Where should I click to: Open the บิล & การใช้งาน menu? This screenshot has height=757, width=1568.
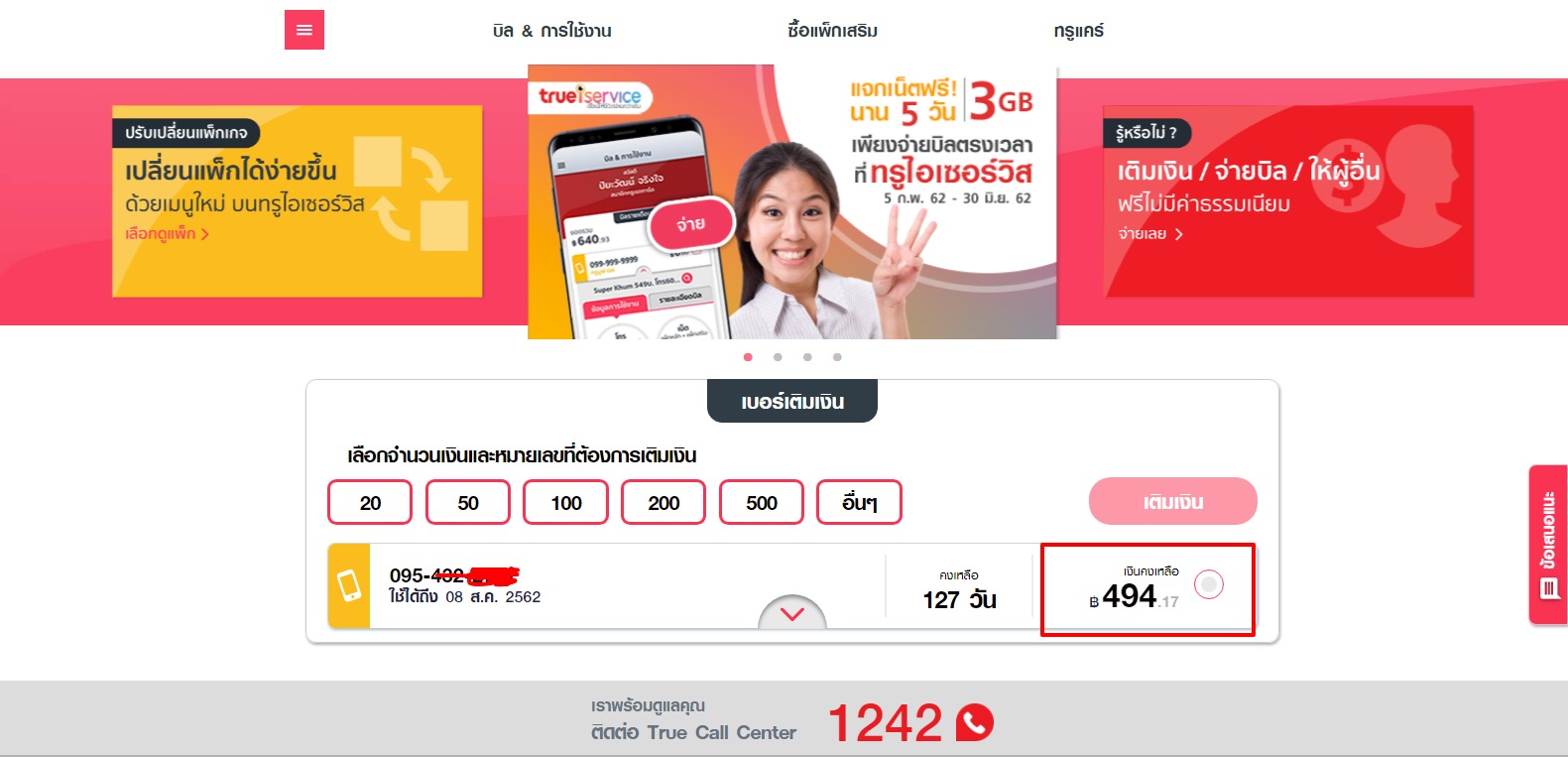click(x=551, y=31)
